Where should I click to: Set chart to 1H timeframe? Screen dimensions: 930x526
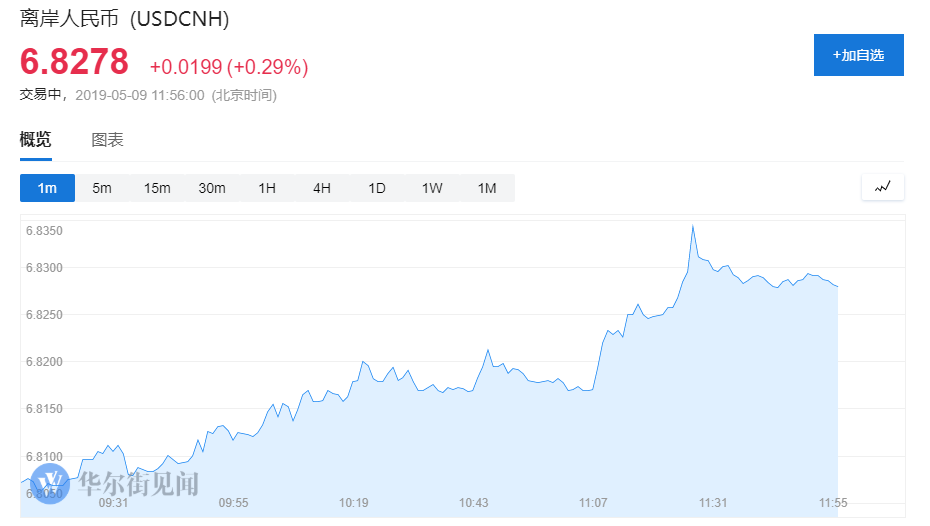[267, 188]
